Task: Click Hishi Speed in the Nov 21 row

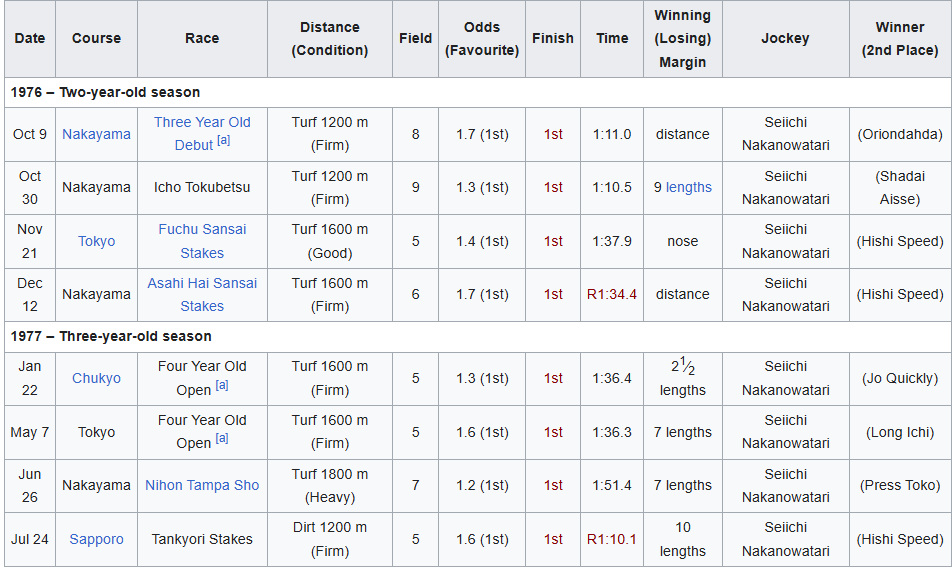Action: point(900,242)
